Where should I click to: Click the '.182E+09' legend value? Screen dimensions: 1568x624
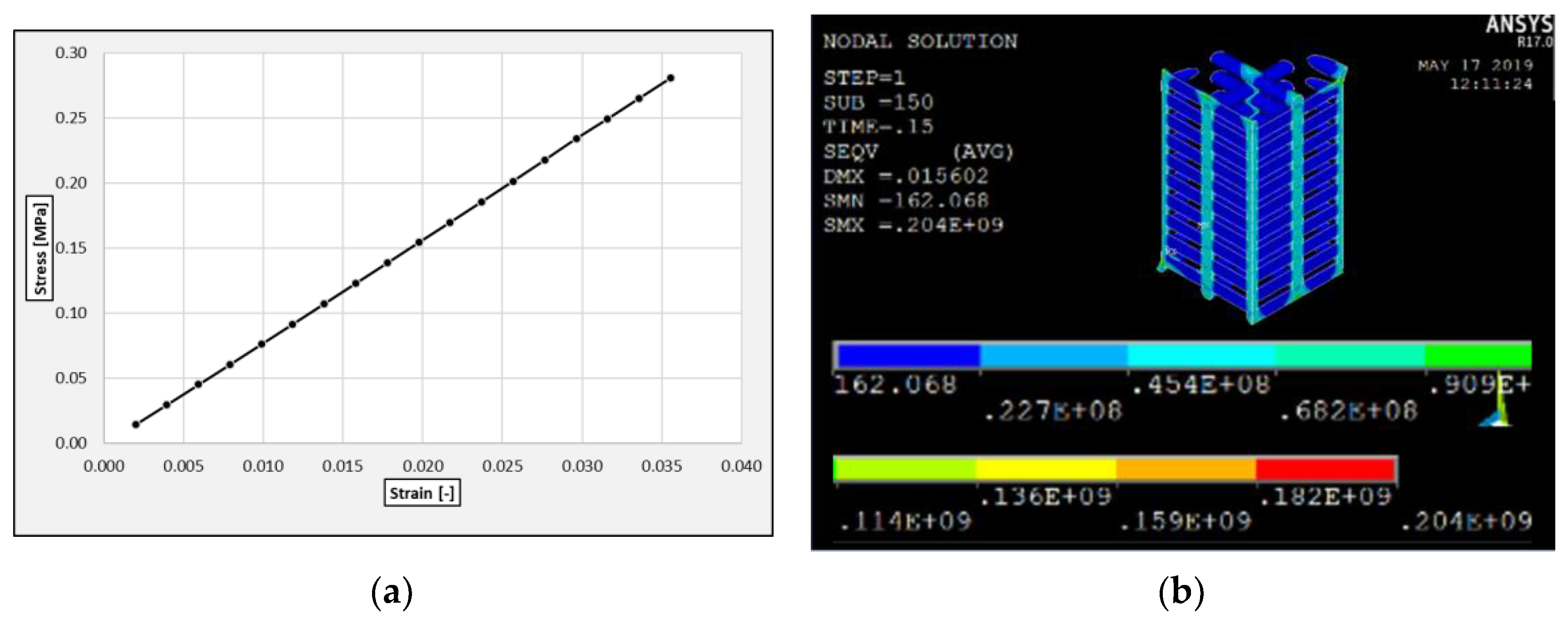pos(1325,496)
